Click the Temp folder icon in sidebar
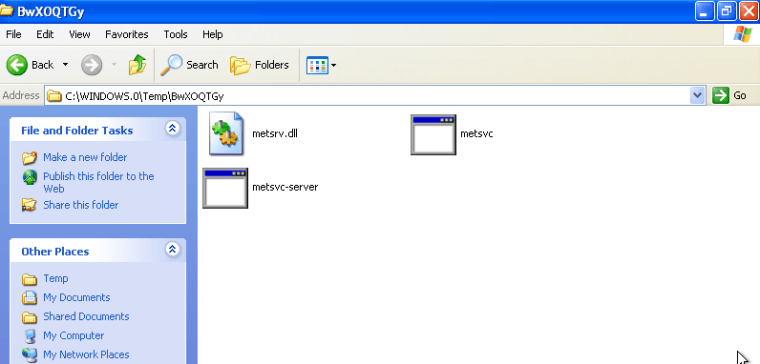The image size is (760, 364). point(30,279)
